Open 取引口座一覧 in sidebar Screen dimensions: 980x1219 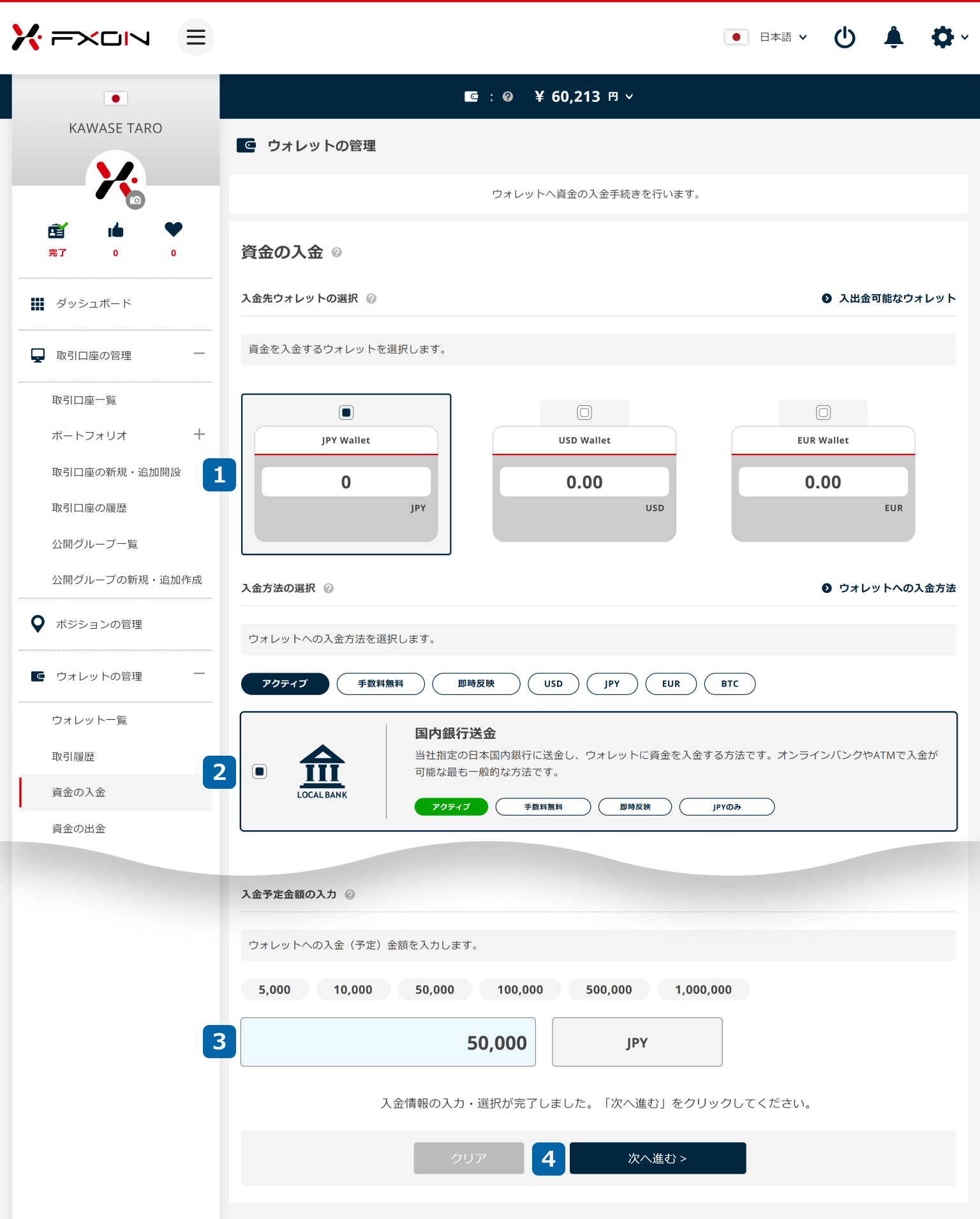click(x=84, y=400)
